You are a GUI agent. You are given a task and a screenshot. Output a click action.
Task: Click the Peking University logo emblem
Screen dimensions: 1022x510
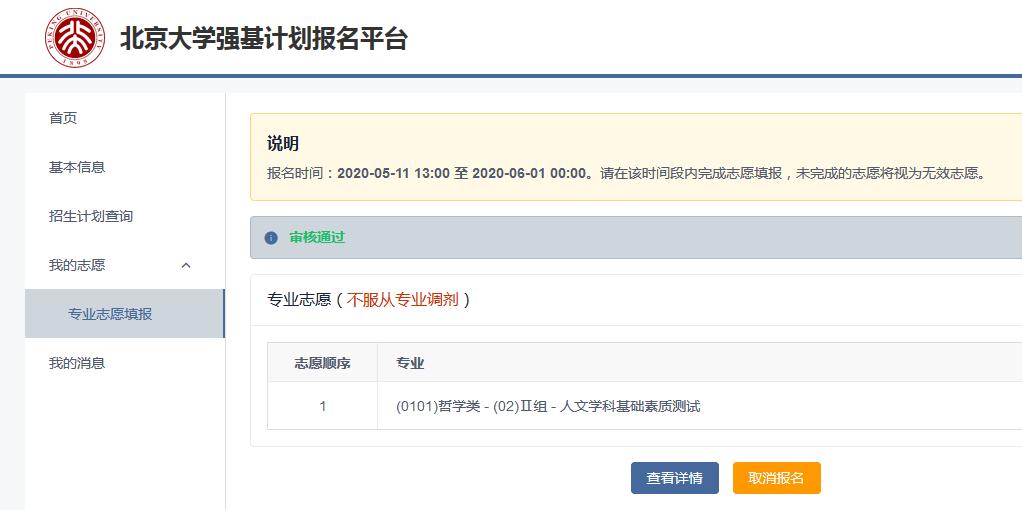pos(75,38)
